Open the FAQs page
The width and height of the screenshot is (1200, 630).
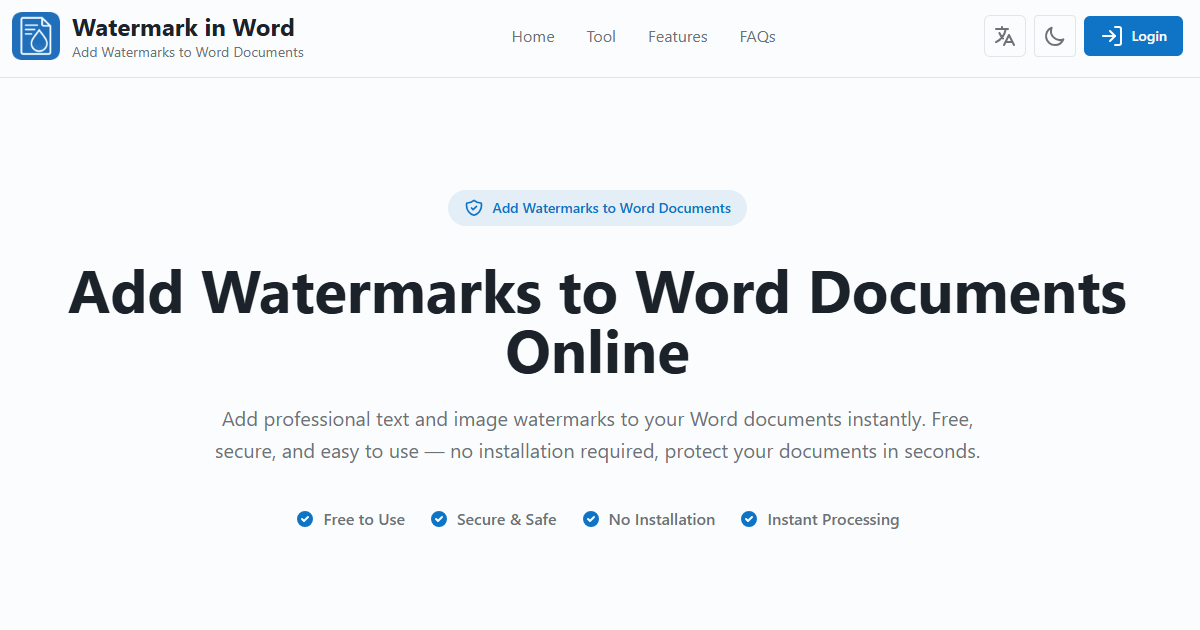[757, 36]
